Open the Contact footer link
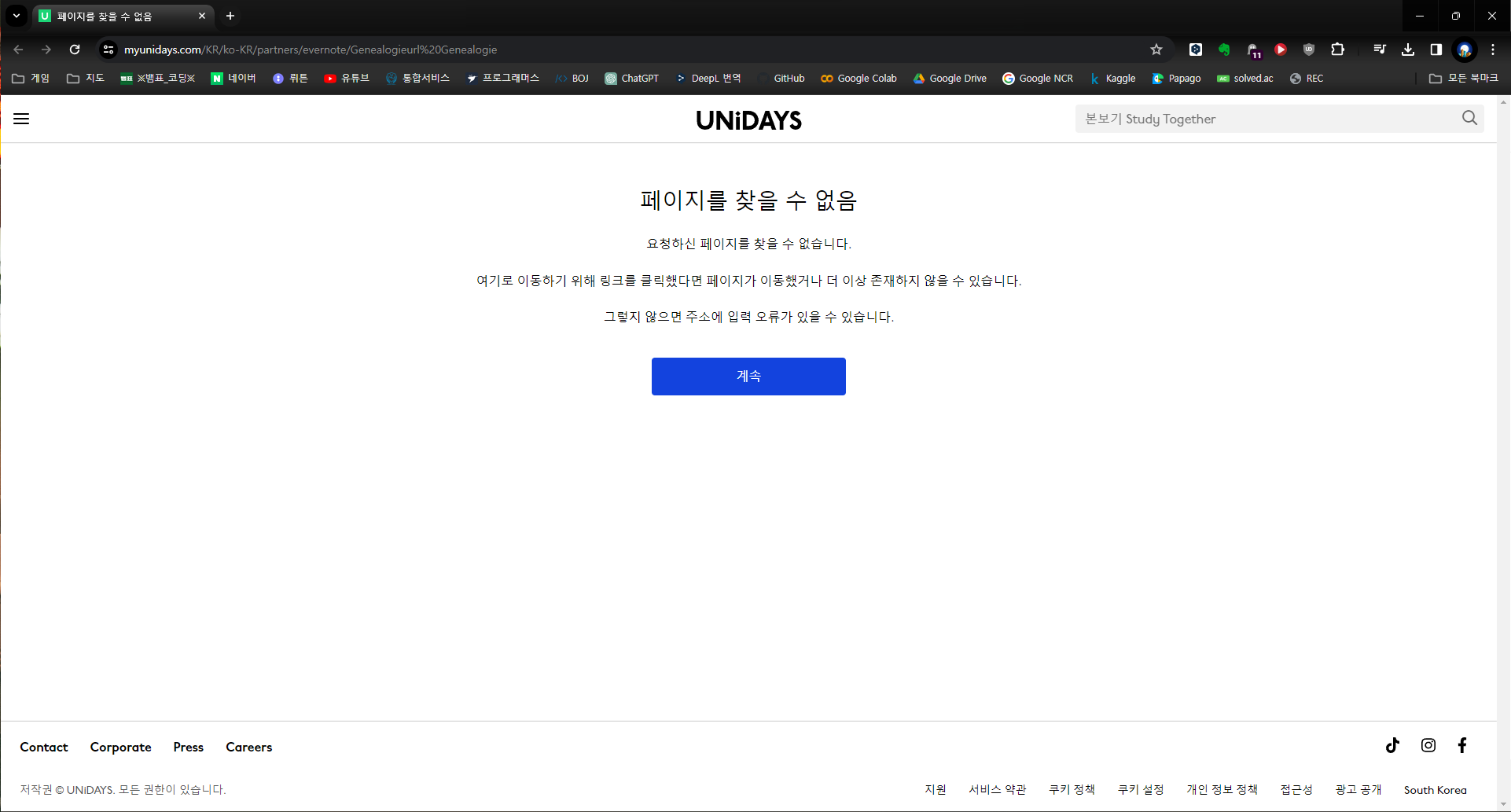This screenshot has height=812, width=1511. tap(44, 747)
